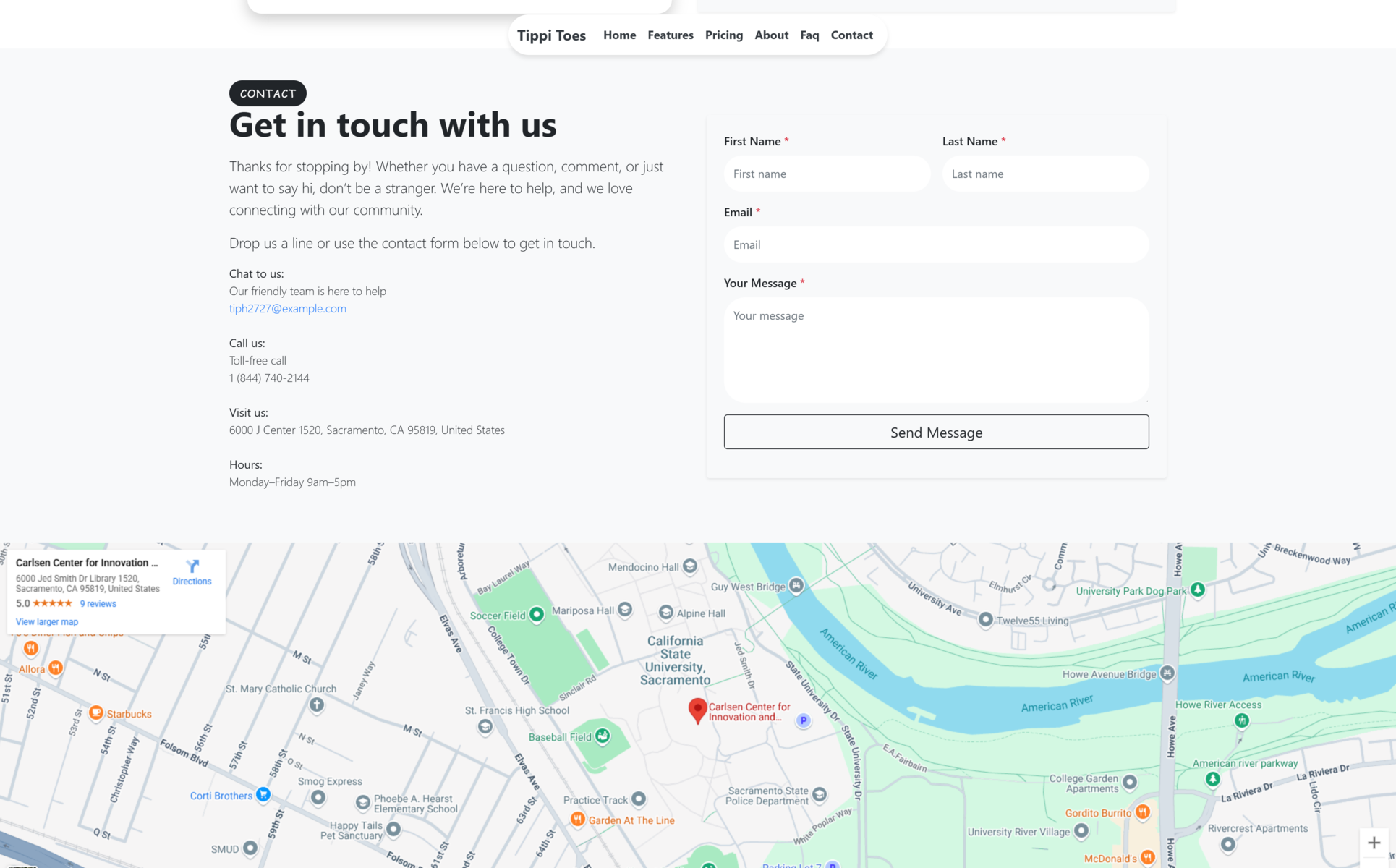Click the Directions arrow icon on map card
Image resolution: width=1396 pixels, height=868 pixels.
(192, 566)
